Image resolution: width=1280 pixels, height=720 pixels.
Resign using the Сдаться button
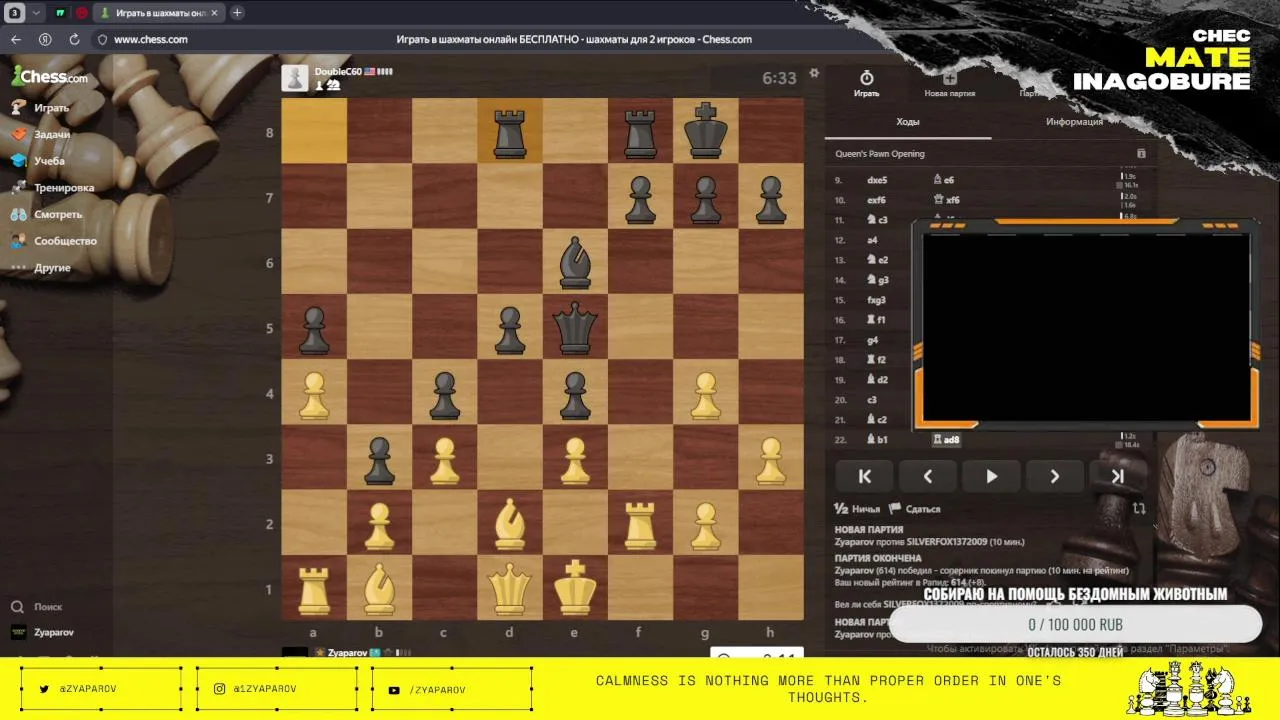(915, 509)
